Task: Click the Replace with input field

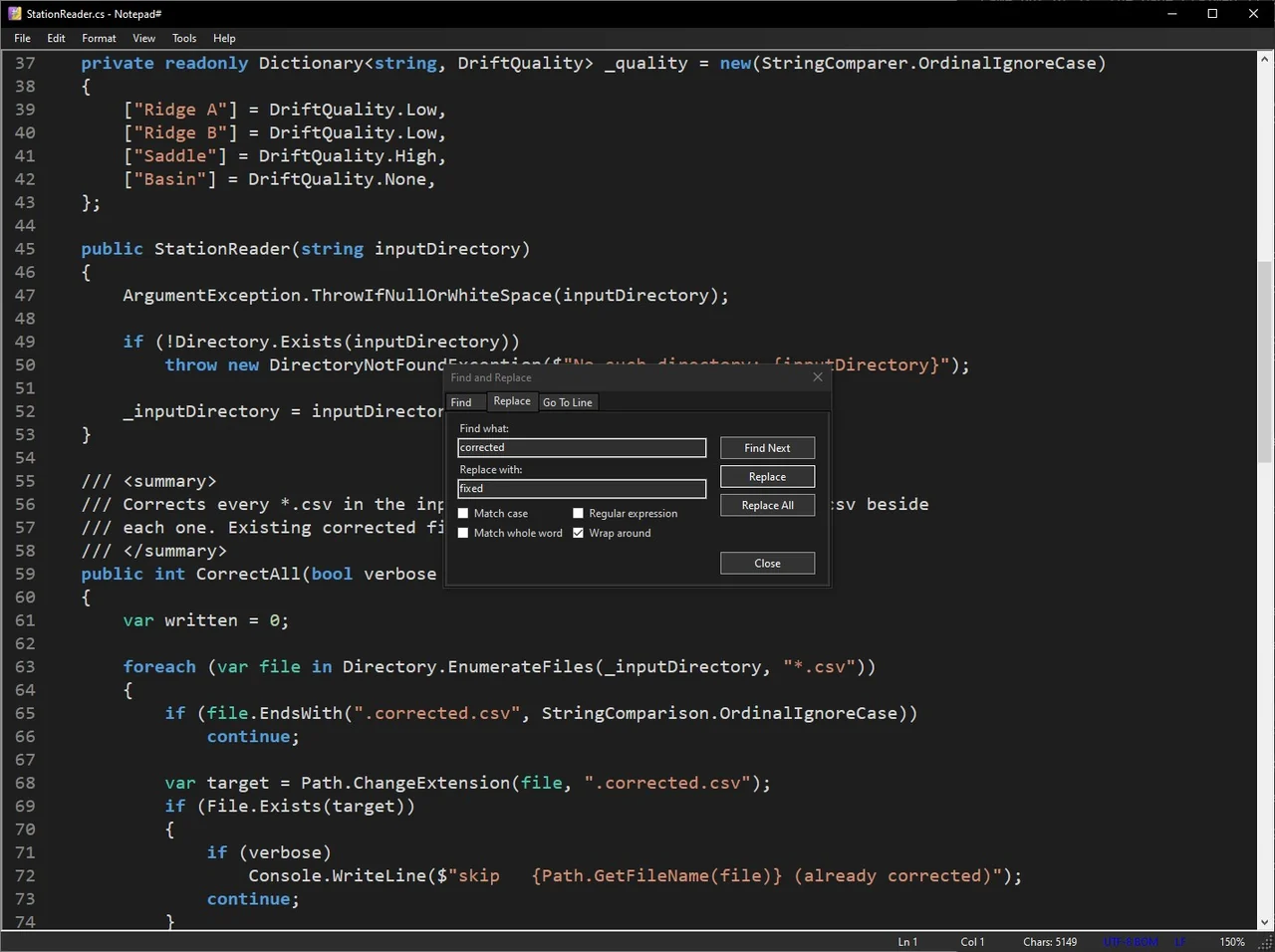Action: pos(582,489)
